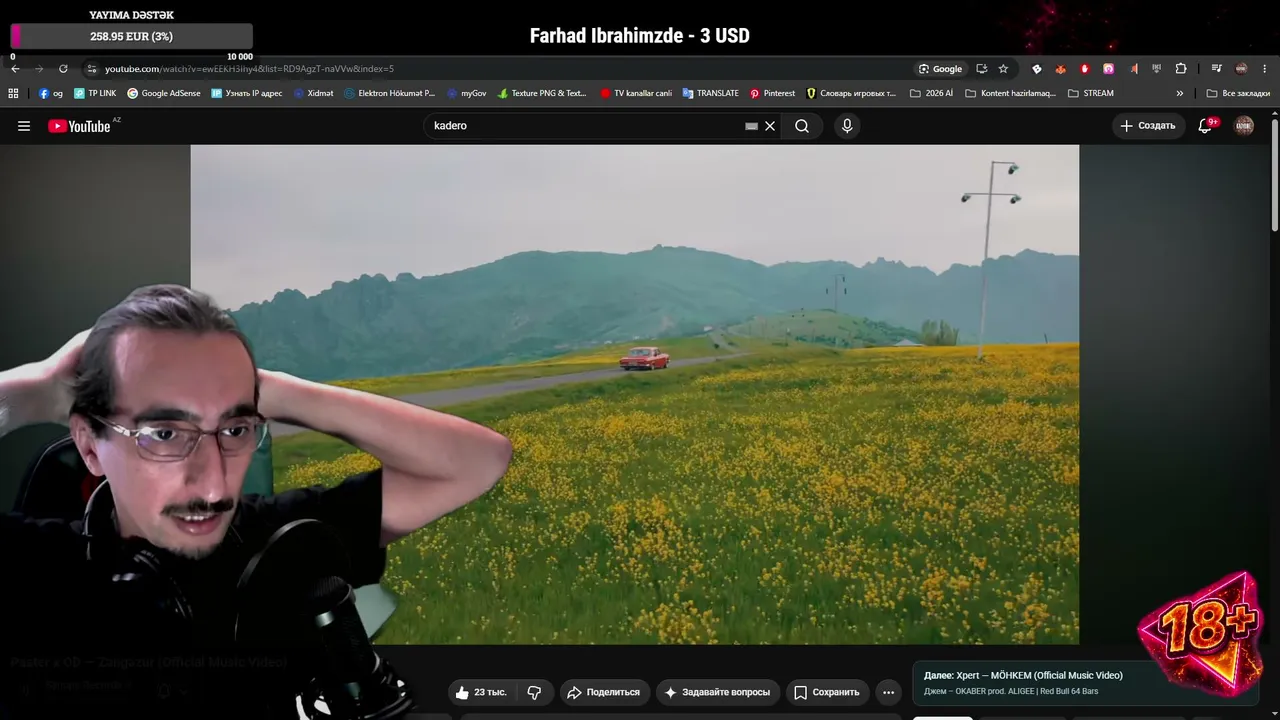The width and height of the screenshot is (1280, 720).
Task: Expand the 2026 AI bookmark folder
Action: [x=932, y=93]
